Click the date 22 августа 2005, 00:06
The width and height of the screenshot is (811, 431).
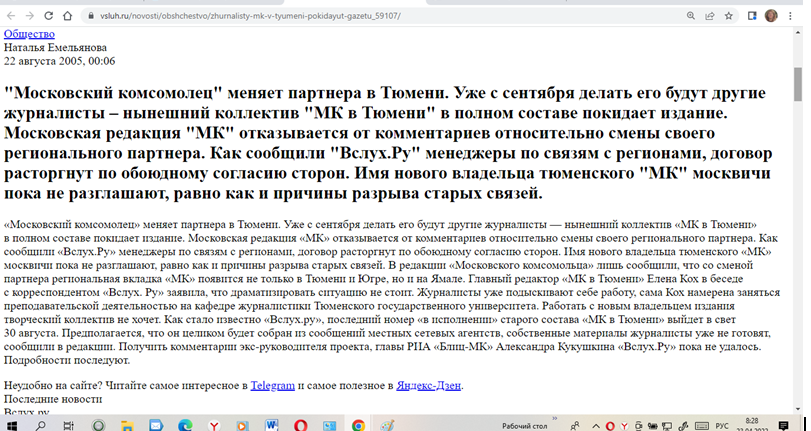(59, 61)
